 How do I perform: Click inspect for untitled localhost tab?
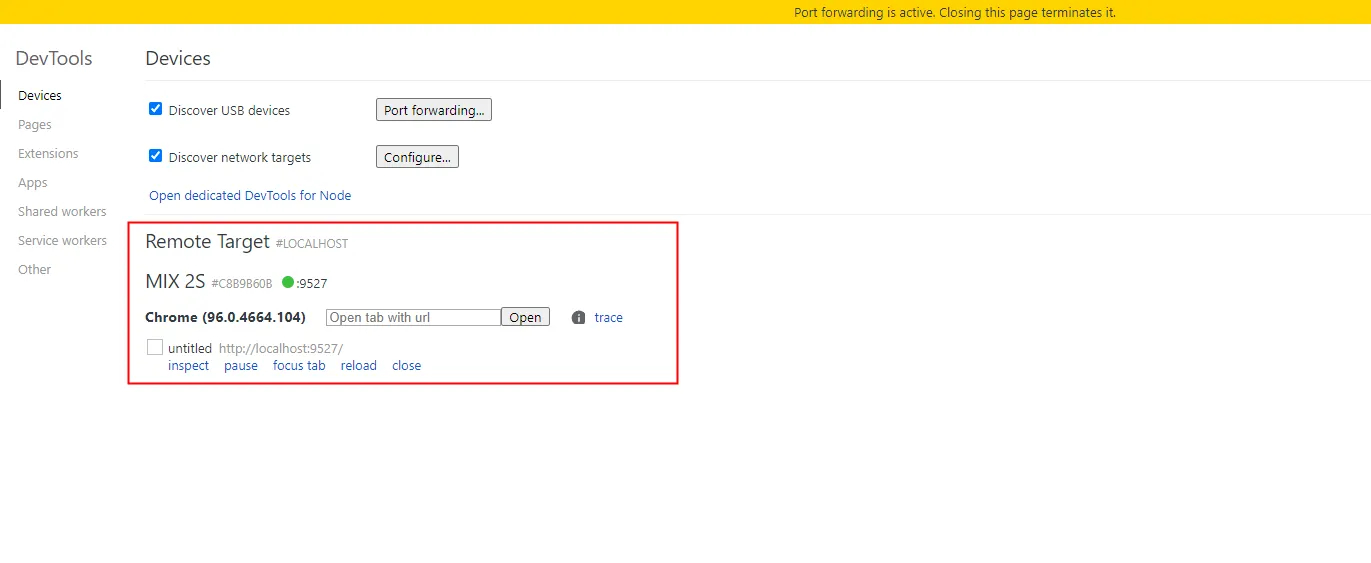pyautogui.click(x=189, y=366)
